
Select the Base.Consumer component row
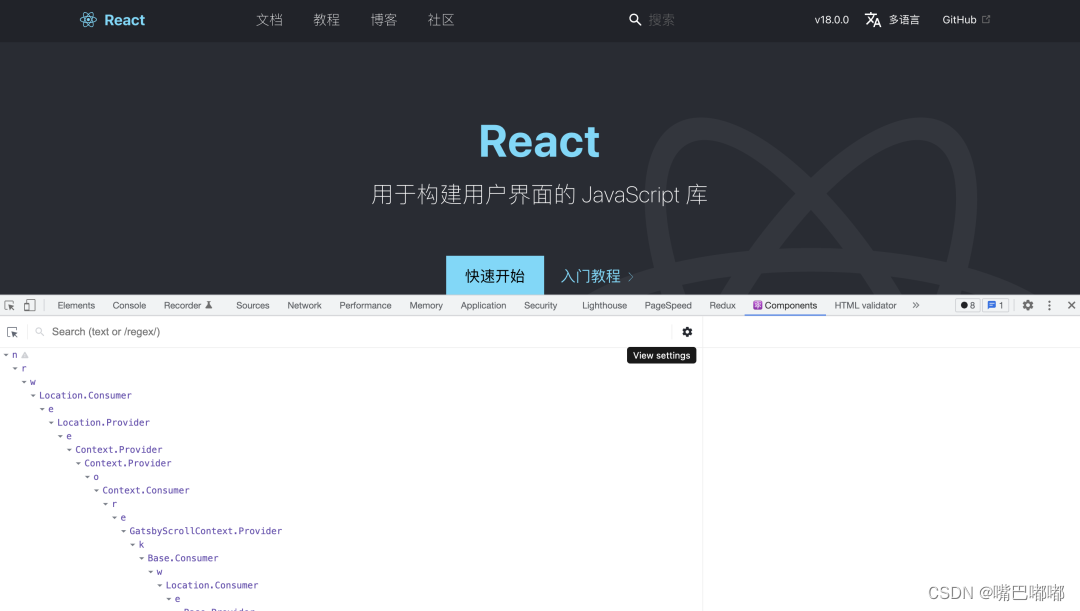183,558
